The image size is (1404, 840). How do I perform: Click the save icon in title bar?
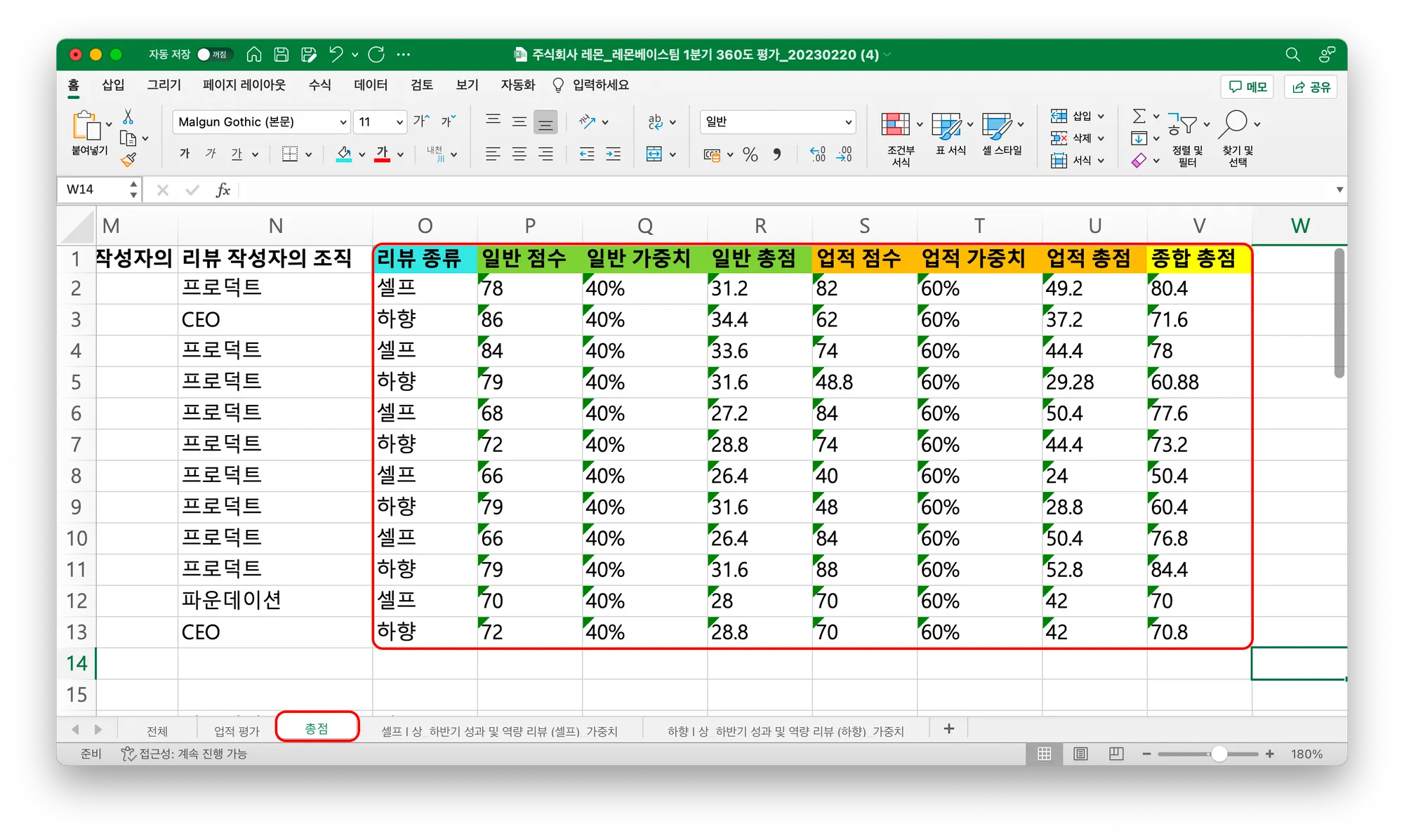[x=282, y=55]
